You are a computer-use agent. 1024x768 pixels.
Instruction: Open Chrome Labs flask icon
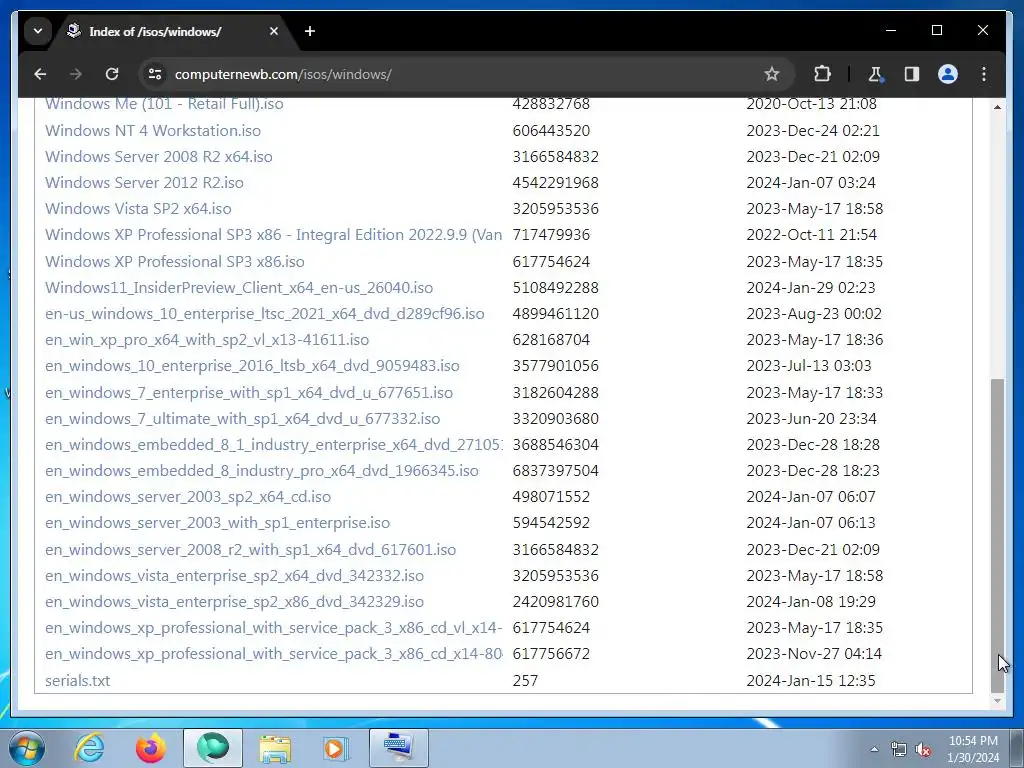(x=875, y=74)
